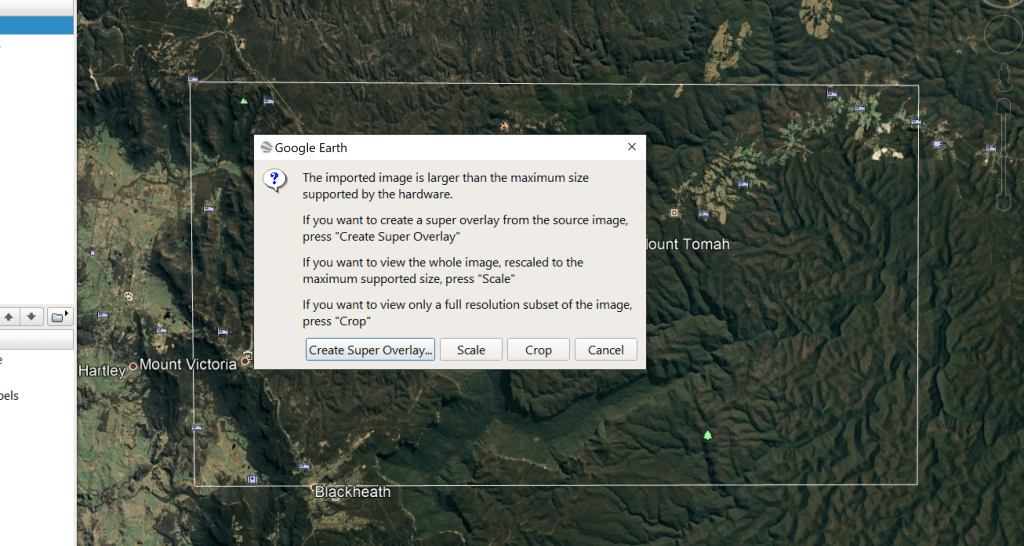Close the Google Earth dialog with X
Viewport: 1024px width, 546px height.
[x=632, y=147]
